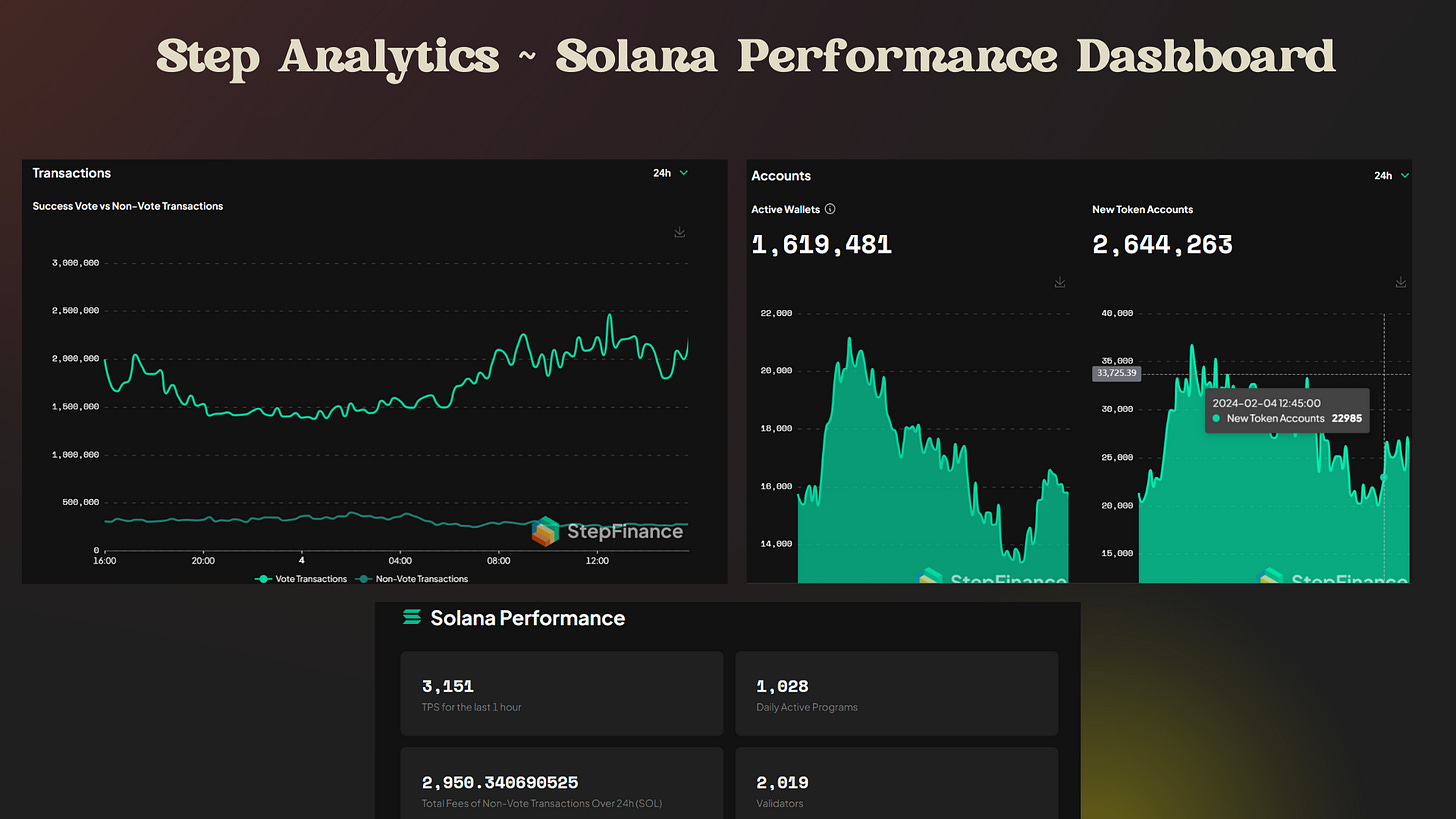Select the 3,151 TPS value
This screenshot has width=1456, height=819.
point(448,687)
